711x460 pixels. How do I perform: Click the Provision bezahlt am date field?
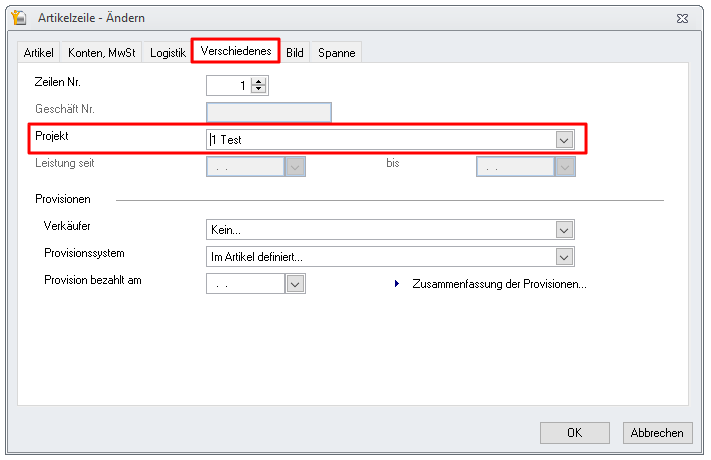coord(245,284)
